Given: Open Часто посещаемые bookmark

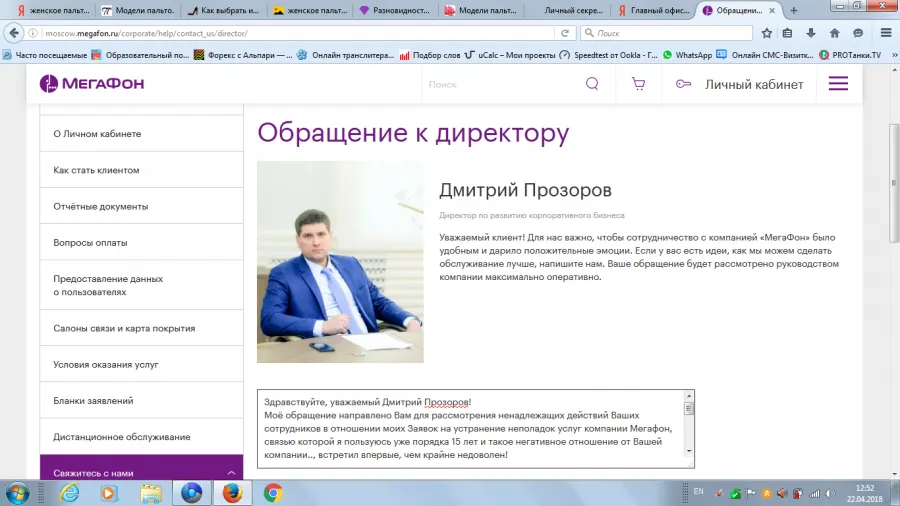Looking at the screenshot, I should tap(45, 55).
